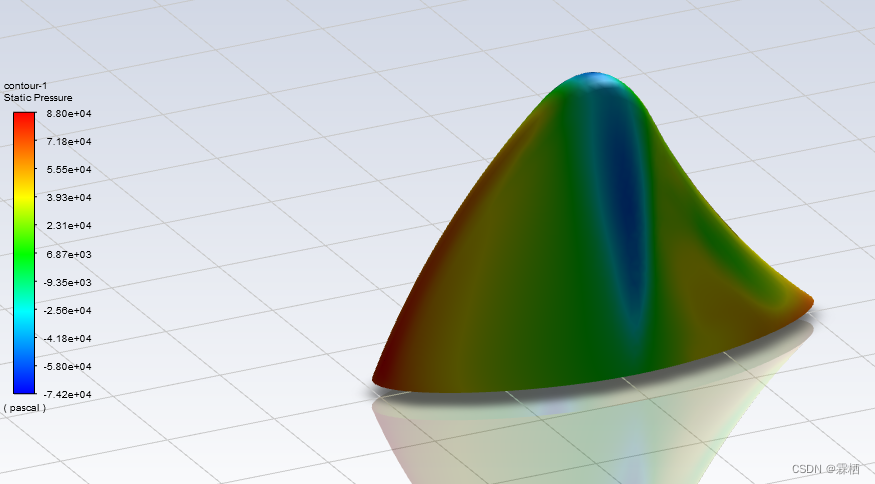Click the cyan peak tip of the surface
This screenshot has height=484, width=875.
(597, 78)
